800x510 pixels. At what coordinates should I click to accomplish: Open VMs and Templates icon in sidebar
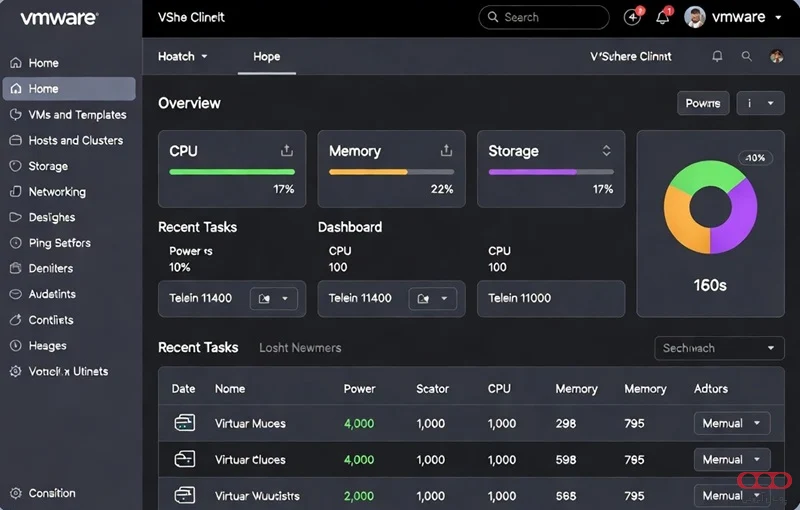pos(16,115)
